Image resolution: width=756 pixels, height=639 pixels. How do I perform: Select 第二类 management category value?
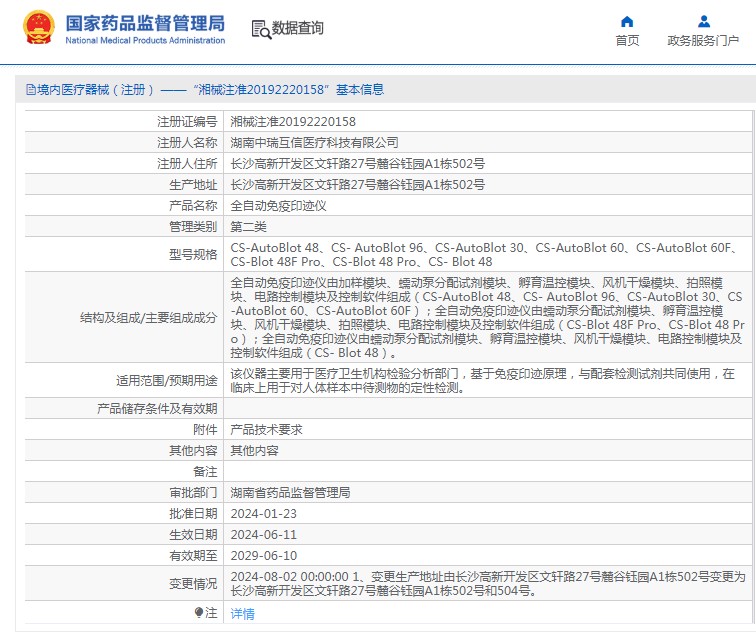pos(248,227)
